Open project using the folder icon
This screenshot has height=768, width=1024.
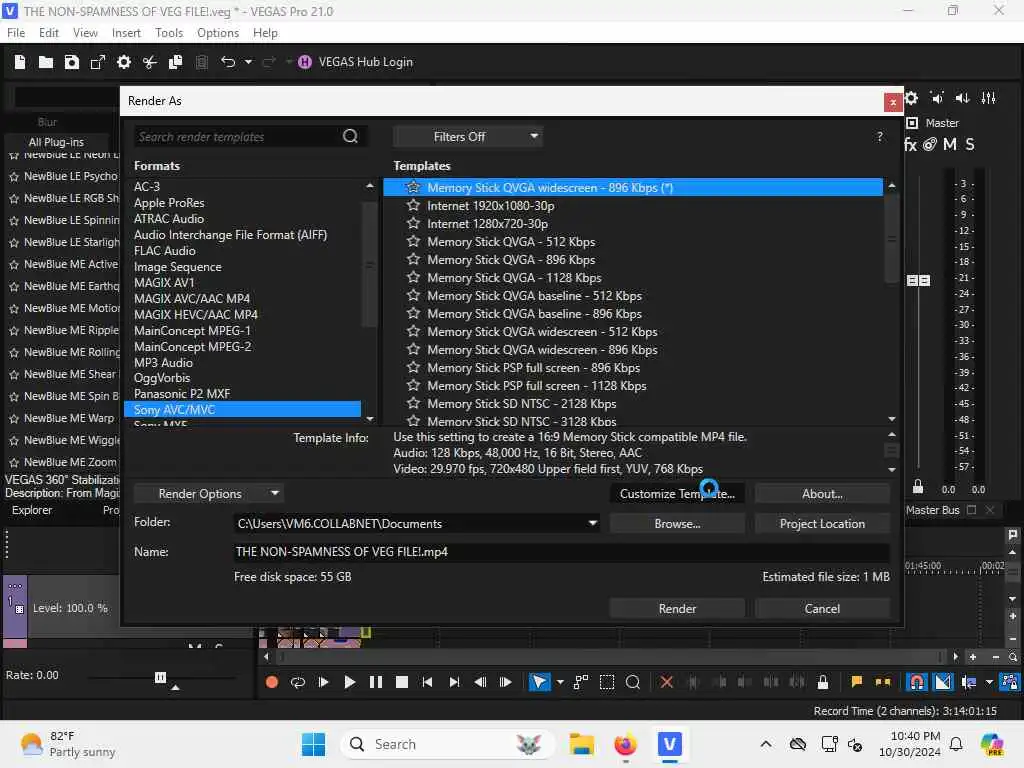[46, 62]
